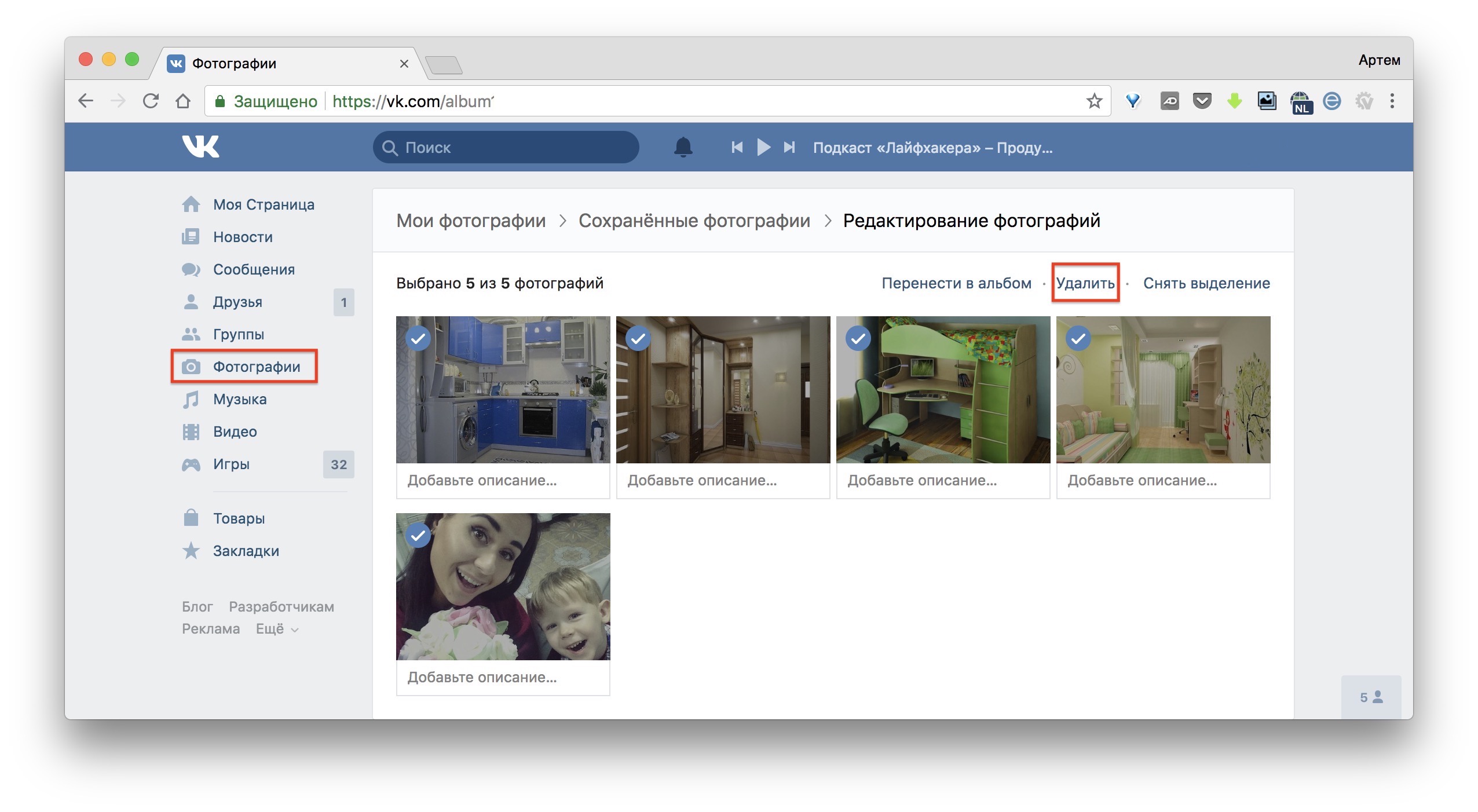Click the Pocket extension icon
The image size is (1478, 812).
(1202, 101)
